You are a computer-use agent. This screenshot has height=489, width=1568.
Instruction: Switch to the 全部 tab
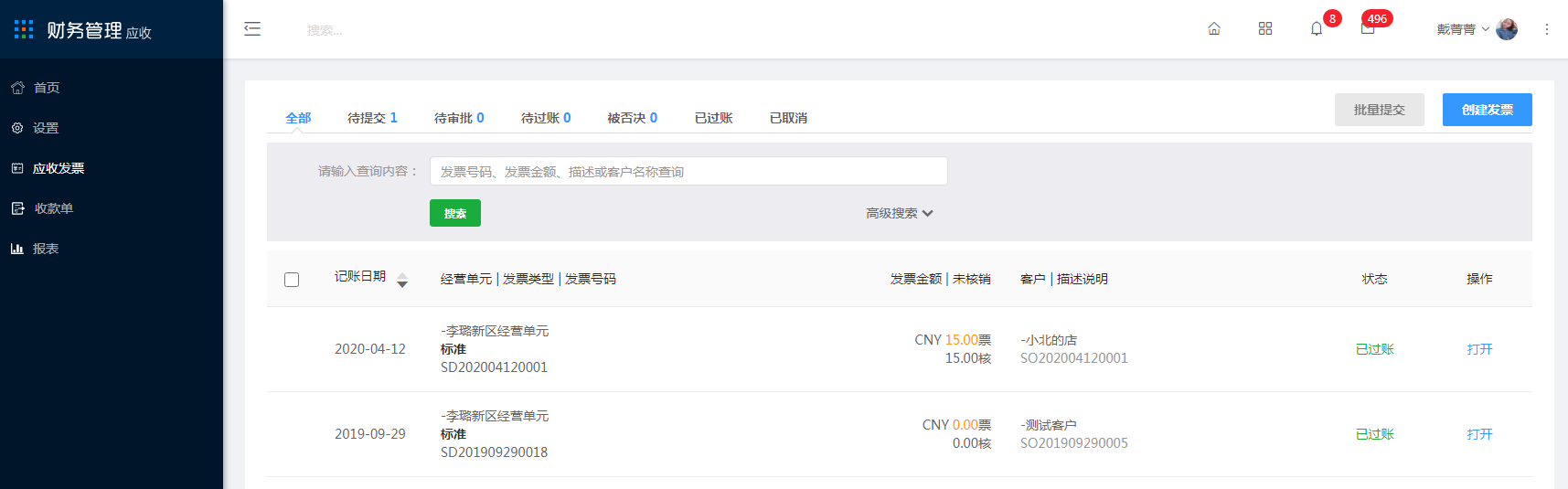point(298,118)
